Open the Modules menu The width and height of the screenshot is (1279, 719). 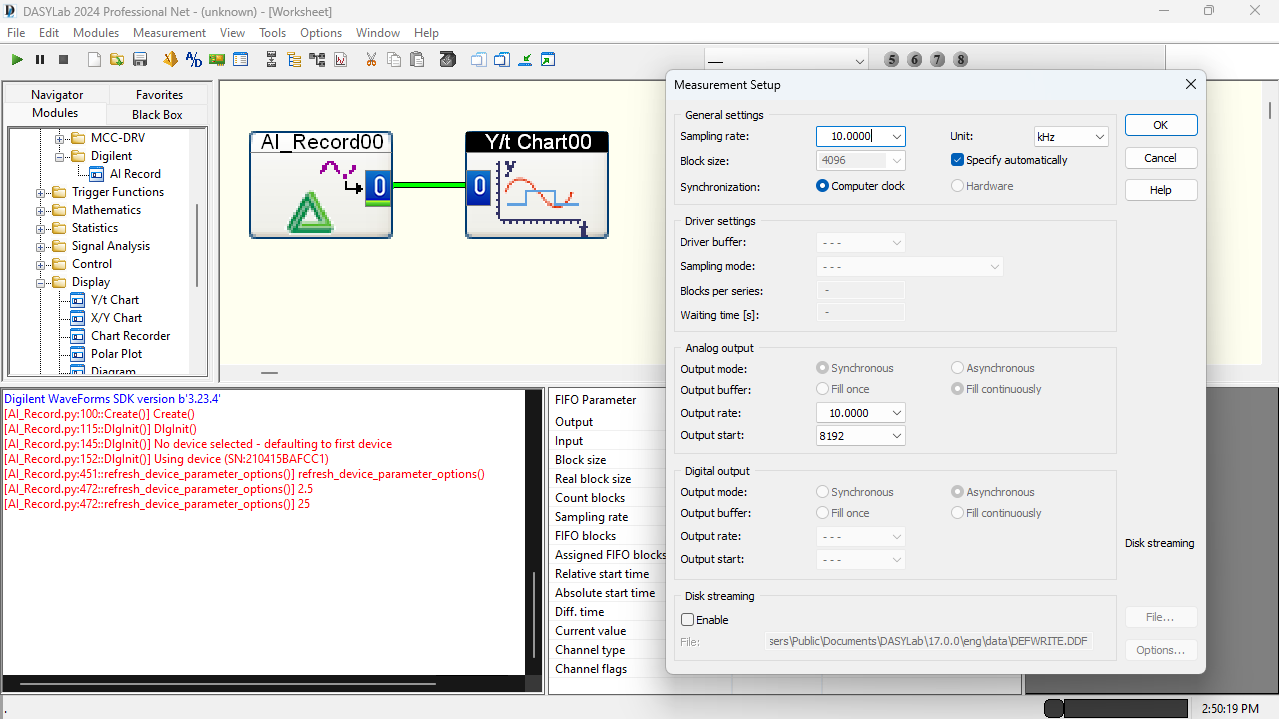tap(95, 32)
